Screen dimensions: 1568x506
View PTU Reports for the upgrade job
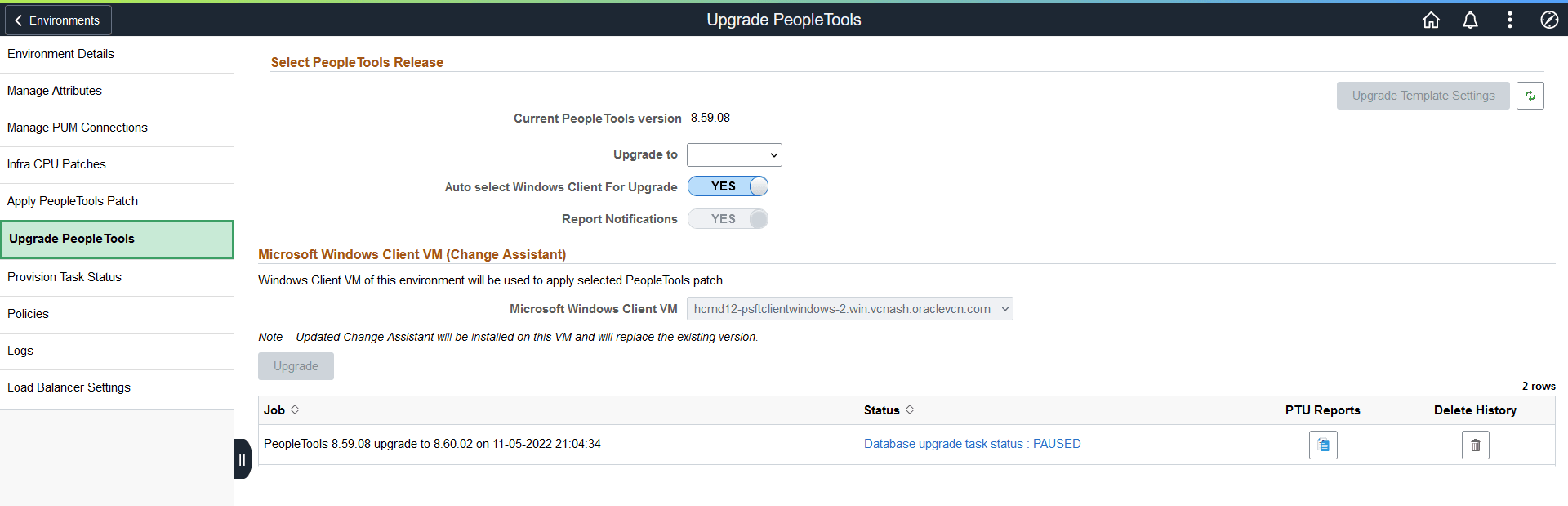coord(1323,445)
